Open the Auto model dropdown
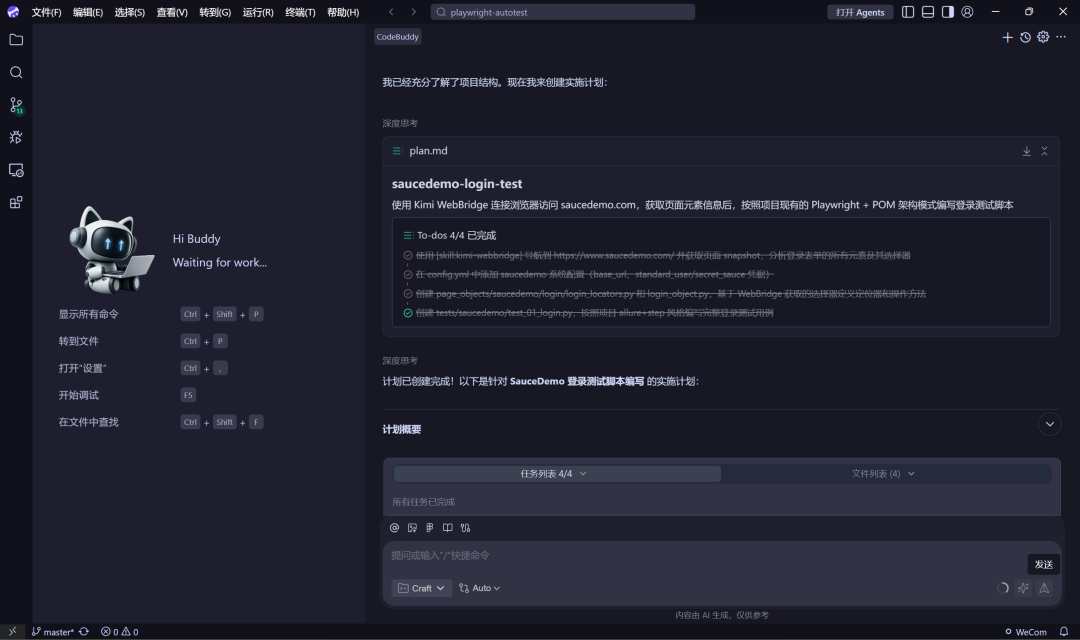1080x640 pixels. click(479, 588)
